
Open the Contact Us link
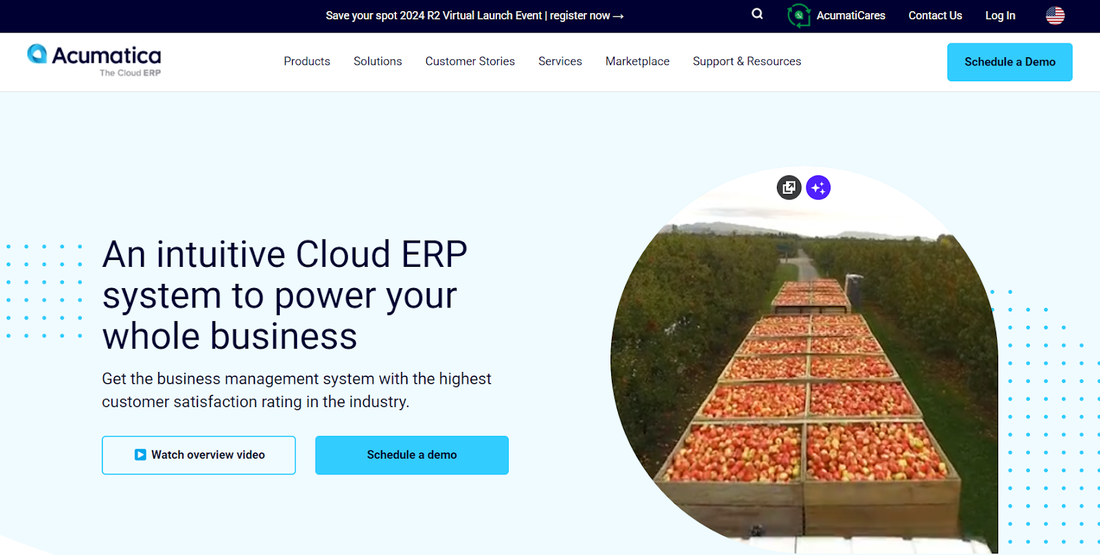click(x=935, y=15)
